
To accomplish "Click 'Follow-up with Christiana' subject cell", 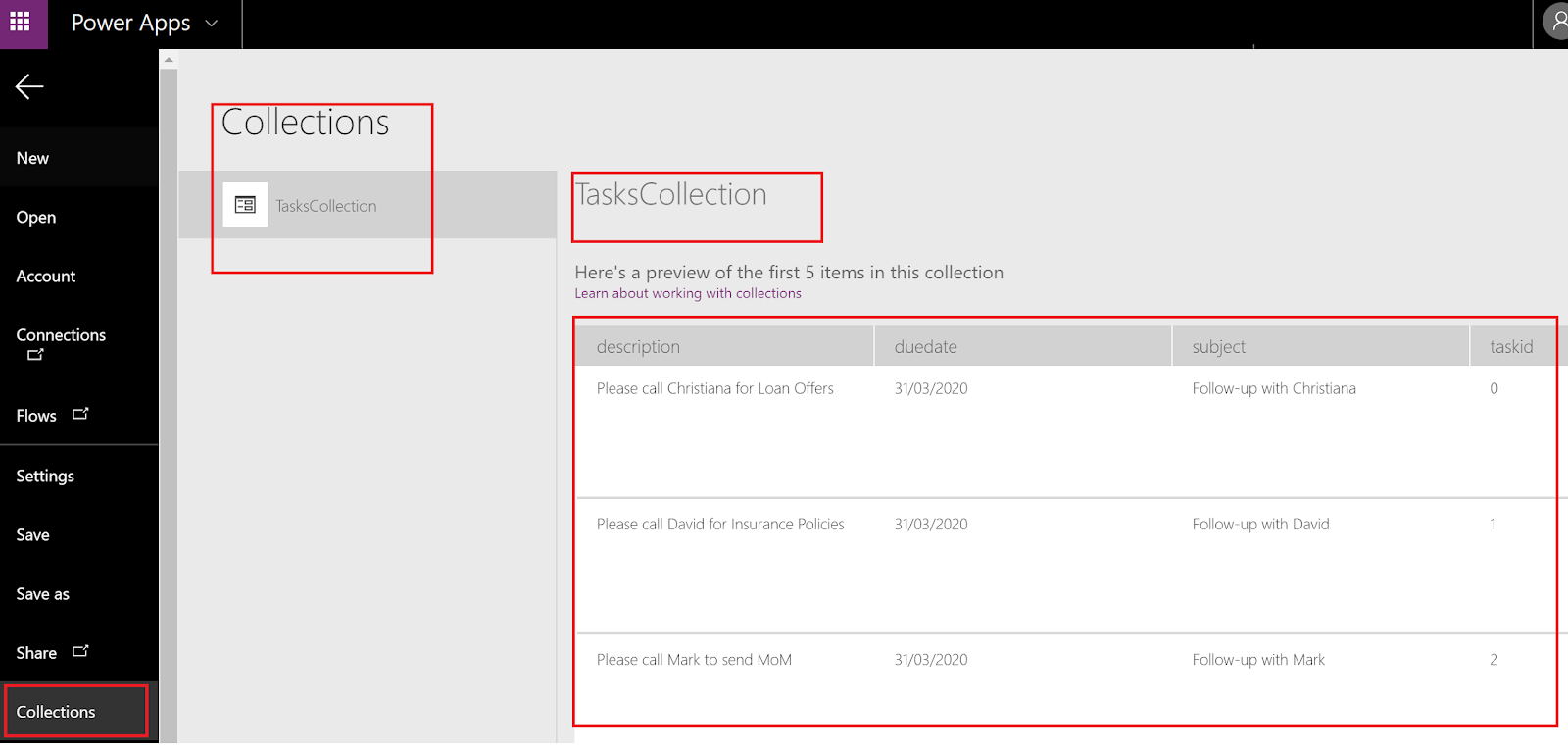I will pos(1274,388).
